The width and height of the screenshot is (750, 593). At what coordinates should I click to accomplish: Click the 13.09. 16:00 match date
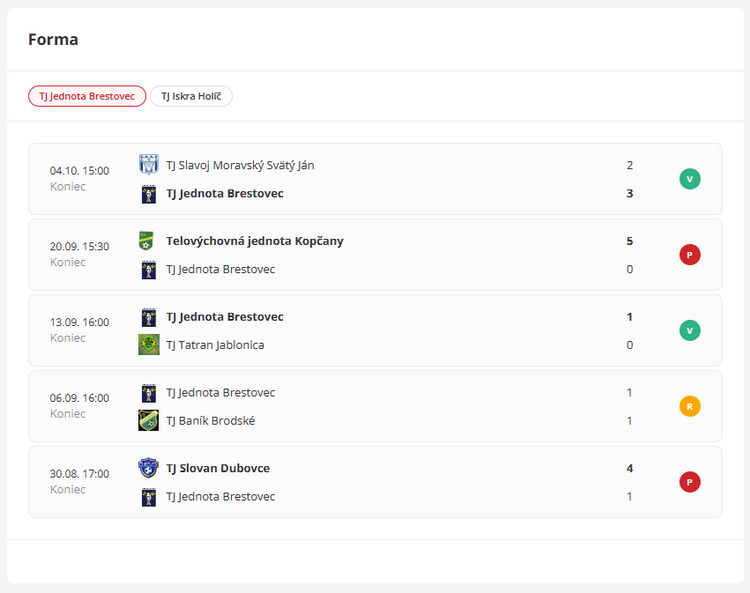[x=79, y=322]
